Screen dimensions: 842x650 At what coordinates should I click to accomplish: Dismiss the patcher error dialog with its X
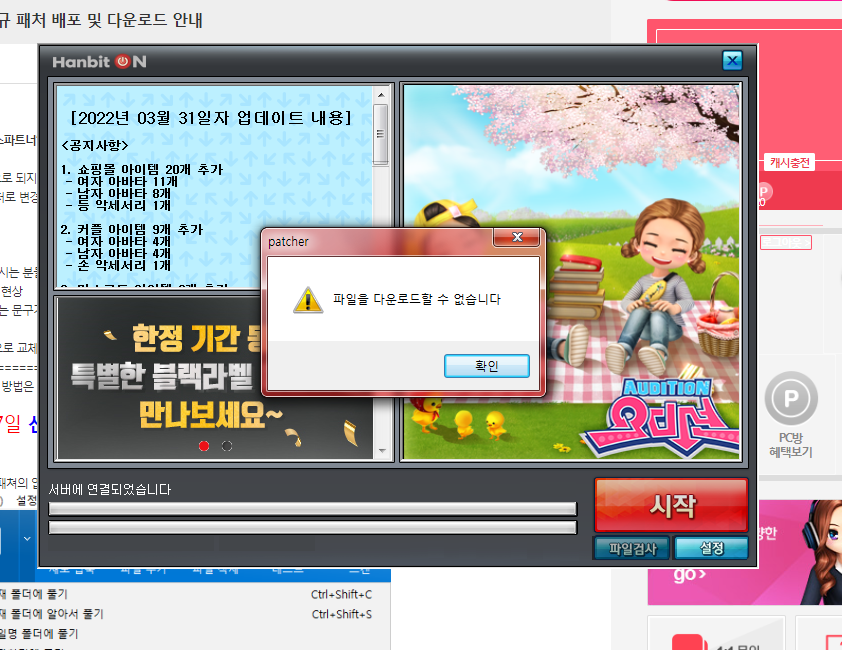(x=517, y=237)
